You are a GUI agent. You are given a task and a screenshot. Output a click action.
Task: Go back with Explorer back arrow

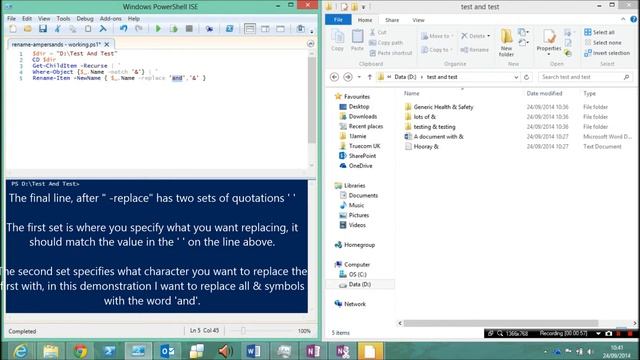[334, 77]
